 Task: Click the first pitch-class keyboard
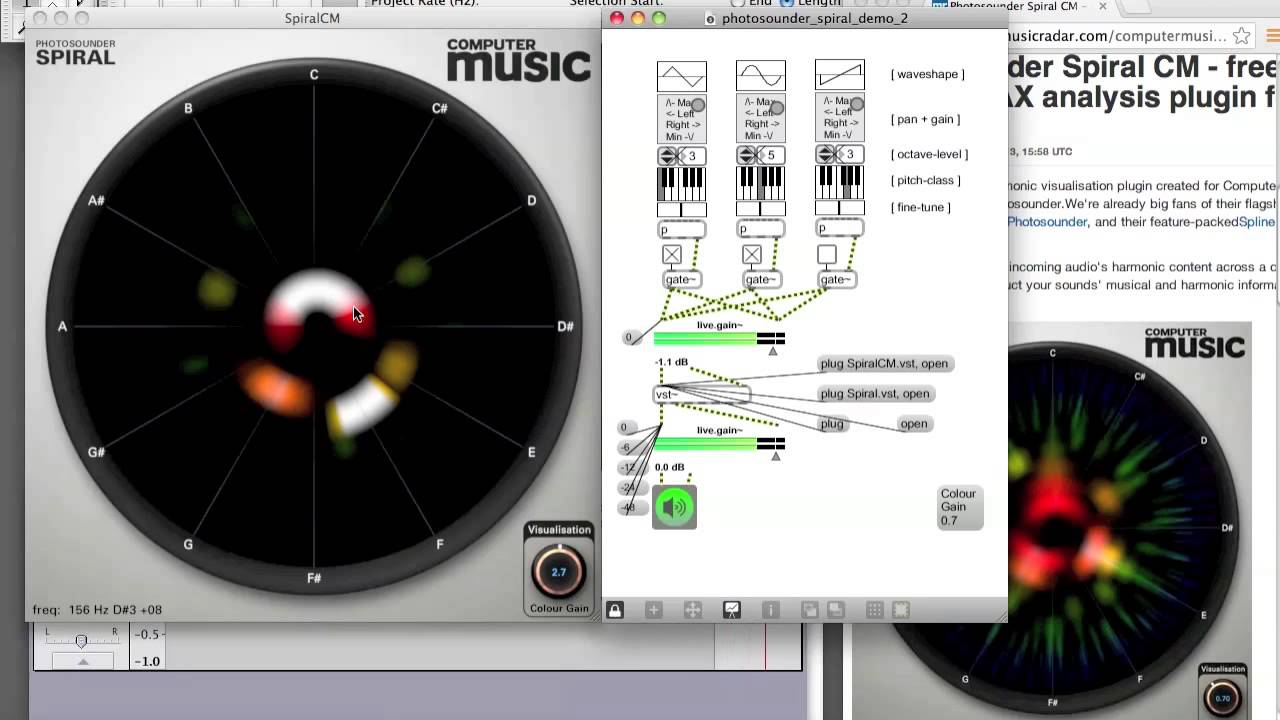tap(681, 183)
